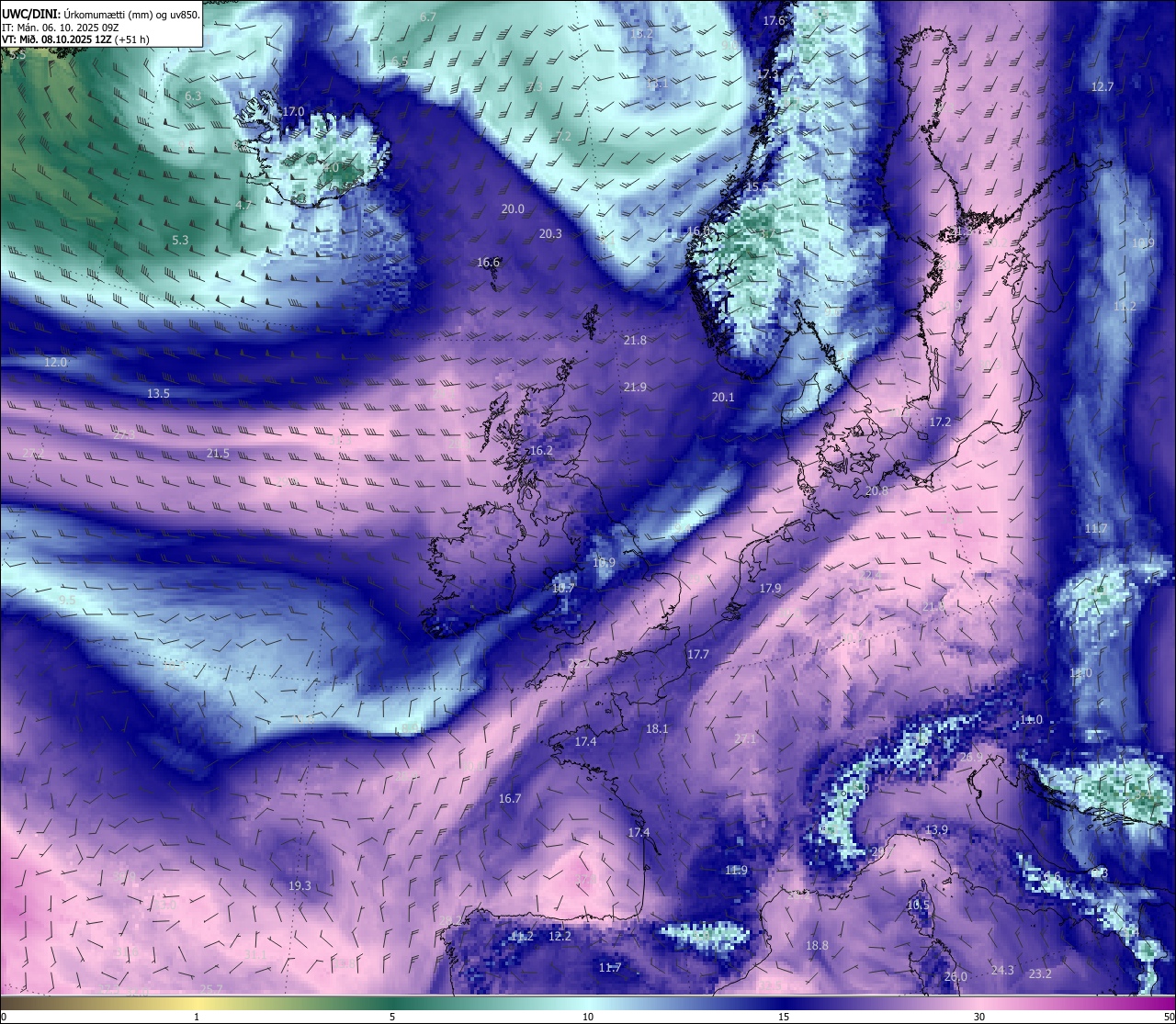This screenshot has width=1176, height=1024.
Task: Click the 12.7 value label
Action: pyautogui.click(x=1102, y=86)
